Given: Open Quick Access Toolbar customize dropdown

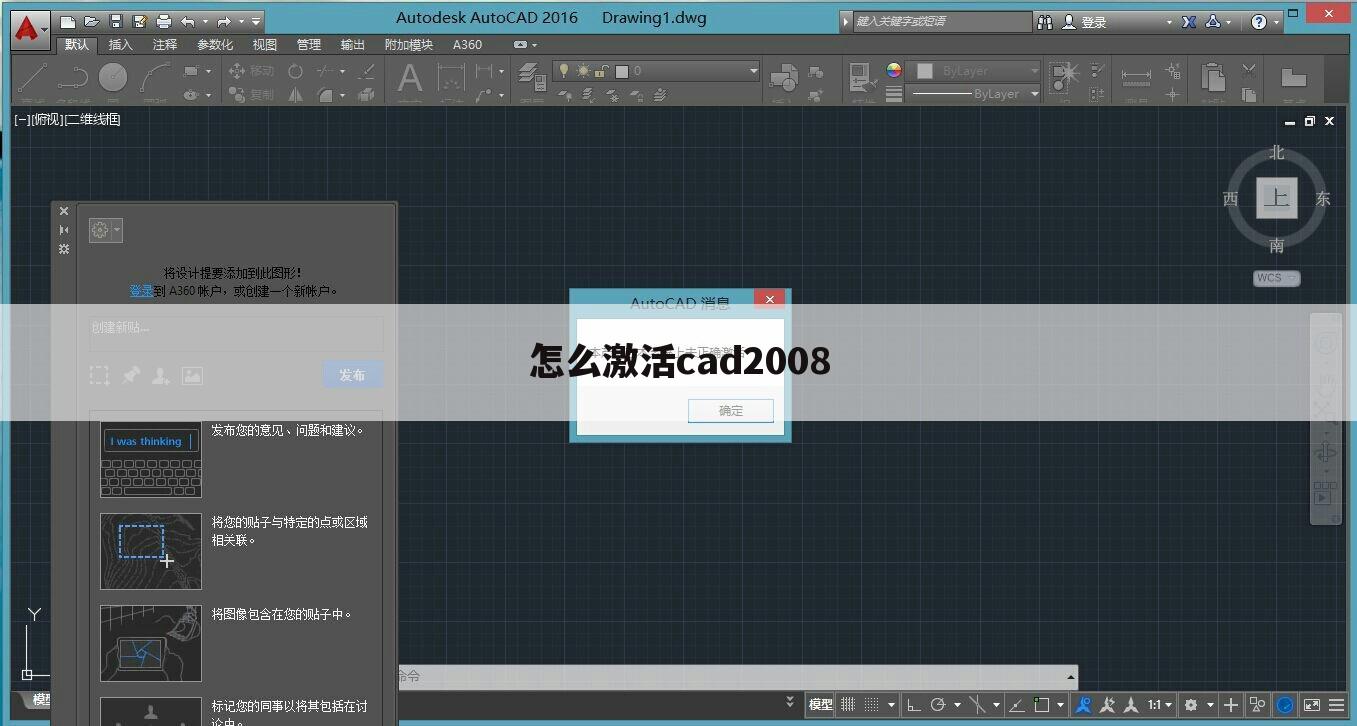Looking at the screenshot, I should (x=257, y=21).
